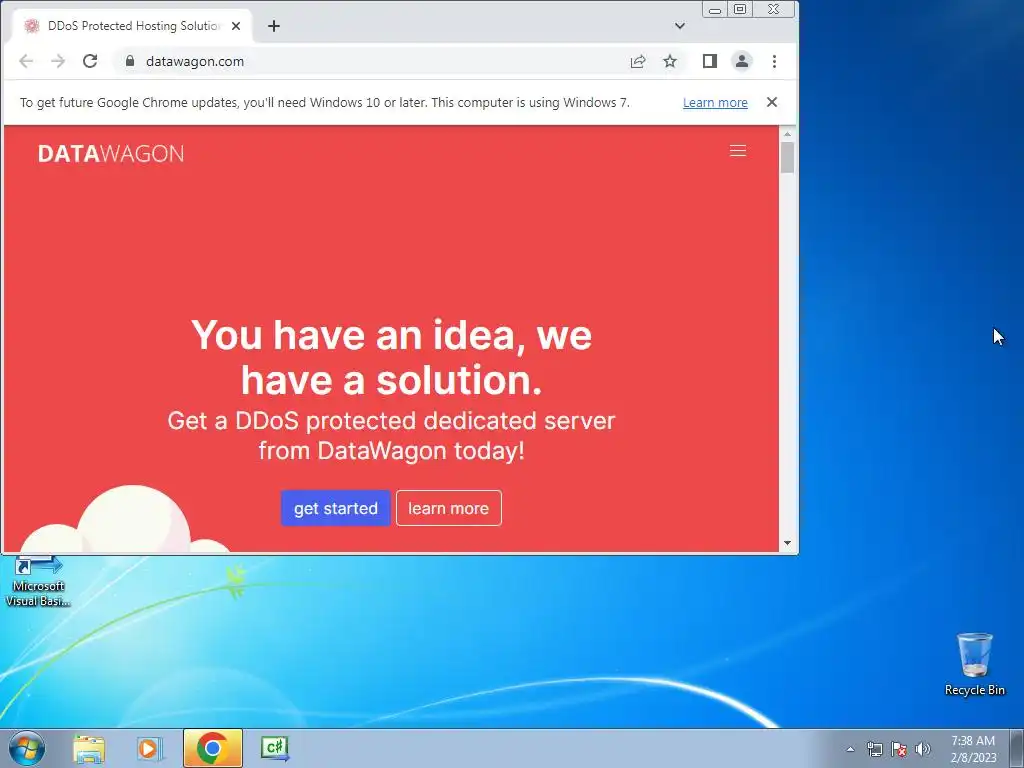Select Microsoft Visual Basic desktop shortcut

click(38, 581)
